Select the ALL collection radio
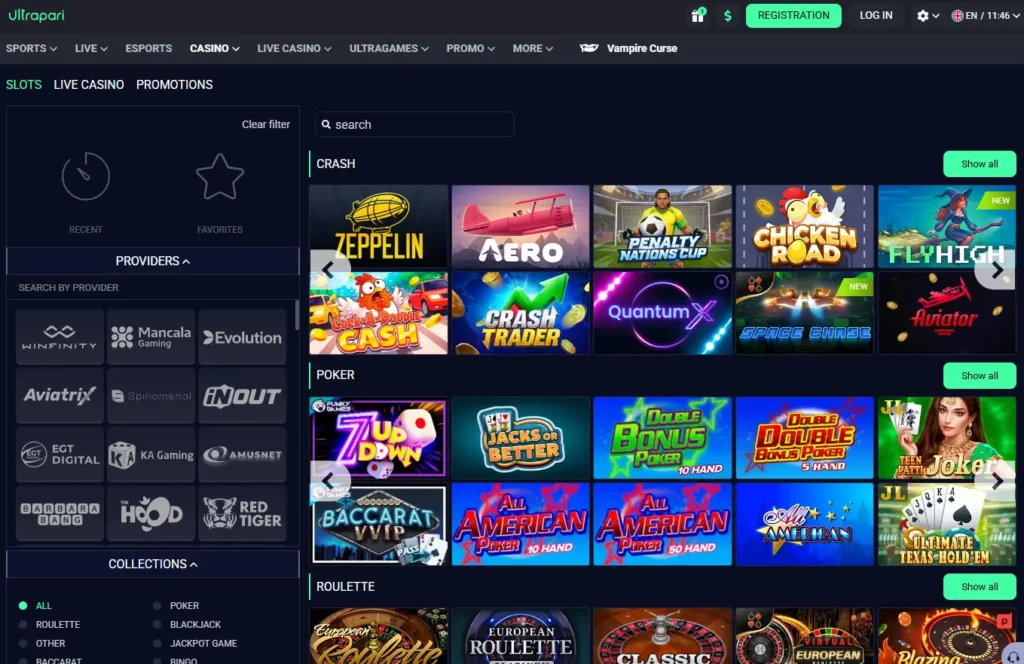 [23, 606]
